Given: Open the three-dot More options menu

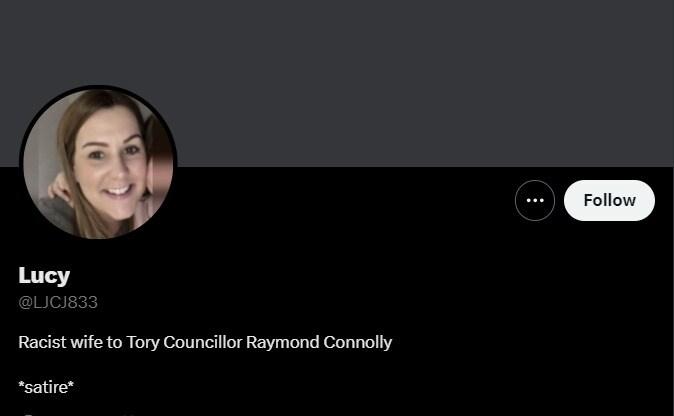Looking at the screenshot, I should [535, 200].
